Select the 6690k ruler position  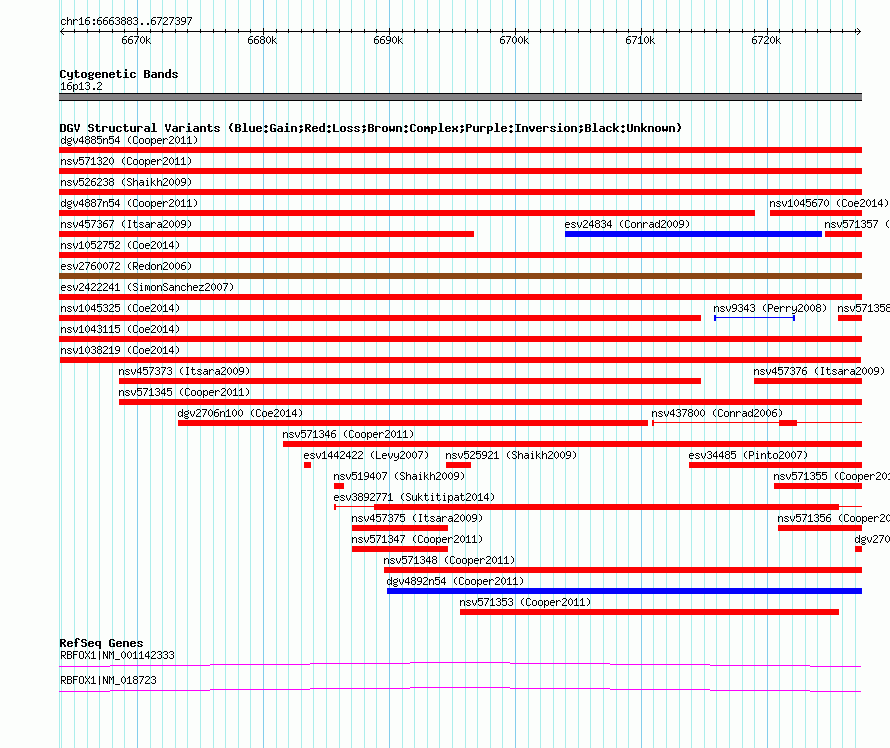pos(388,40)
